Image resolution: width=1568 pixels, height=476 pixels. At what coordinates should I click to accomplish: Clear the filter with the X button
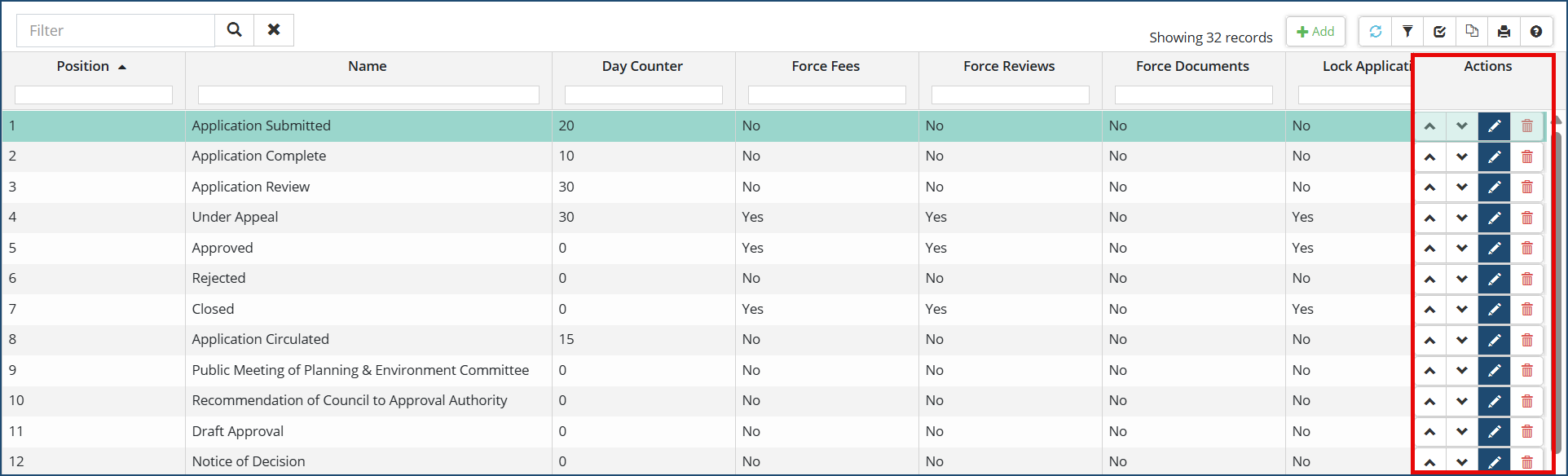[x=274, y=30]
